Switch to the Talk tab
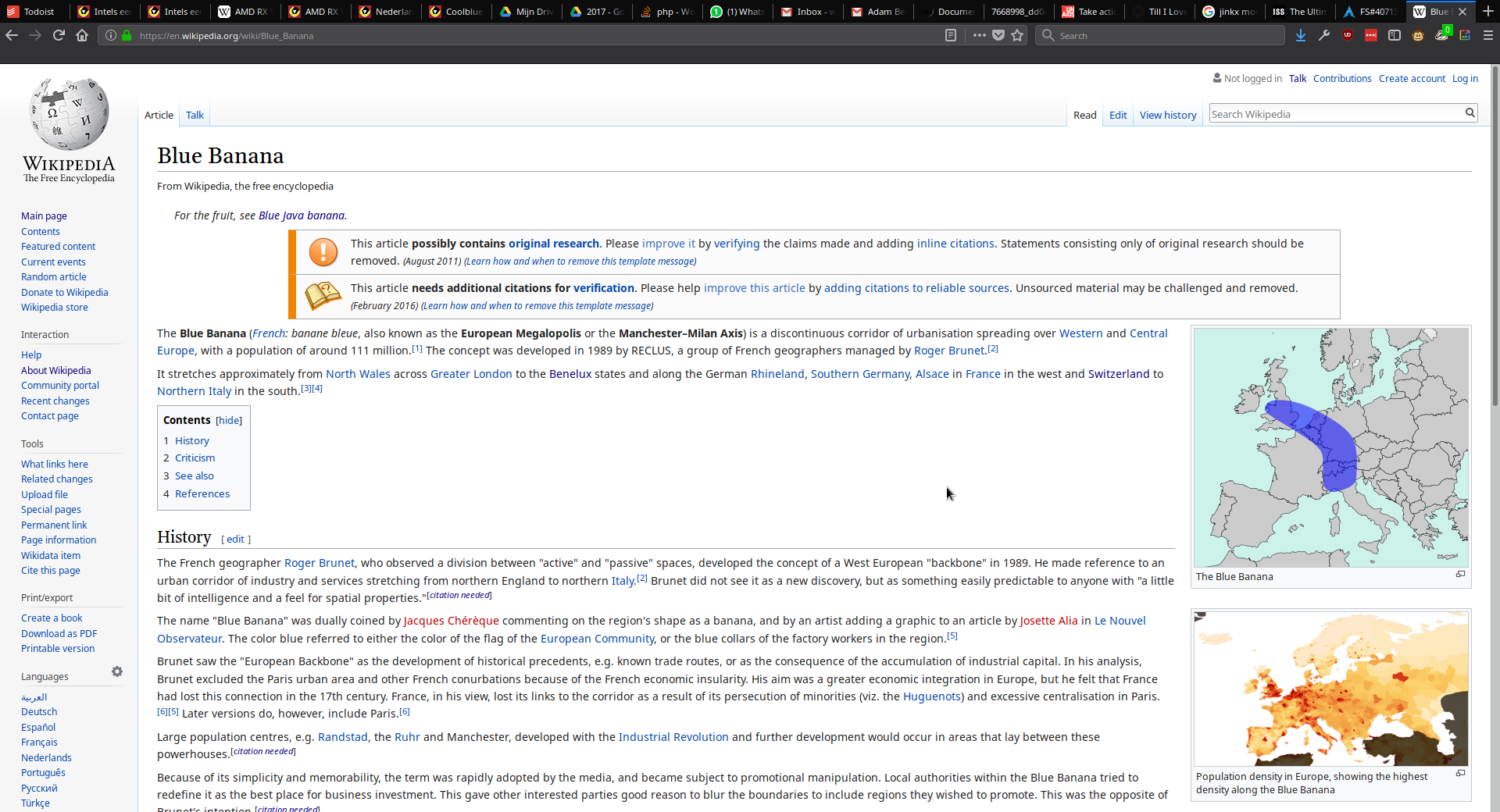Image resolution: width=1500 pixels, height=812 pixels. pyautogui.click(x=195, y=116)
